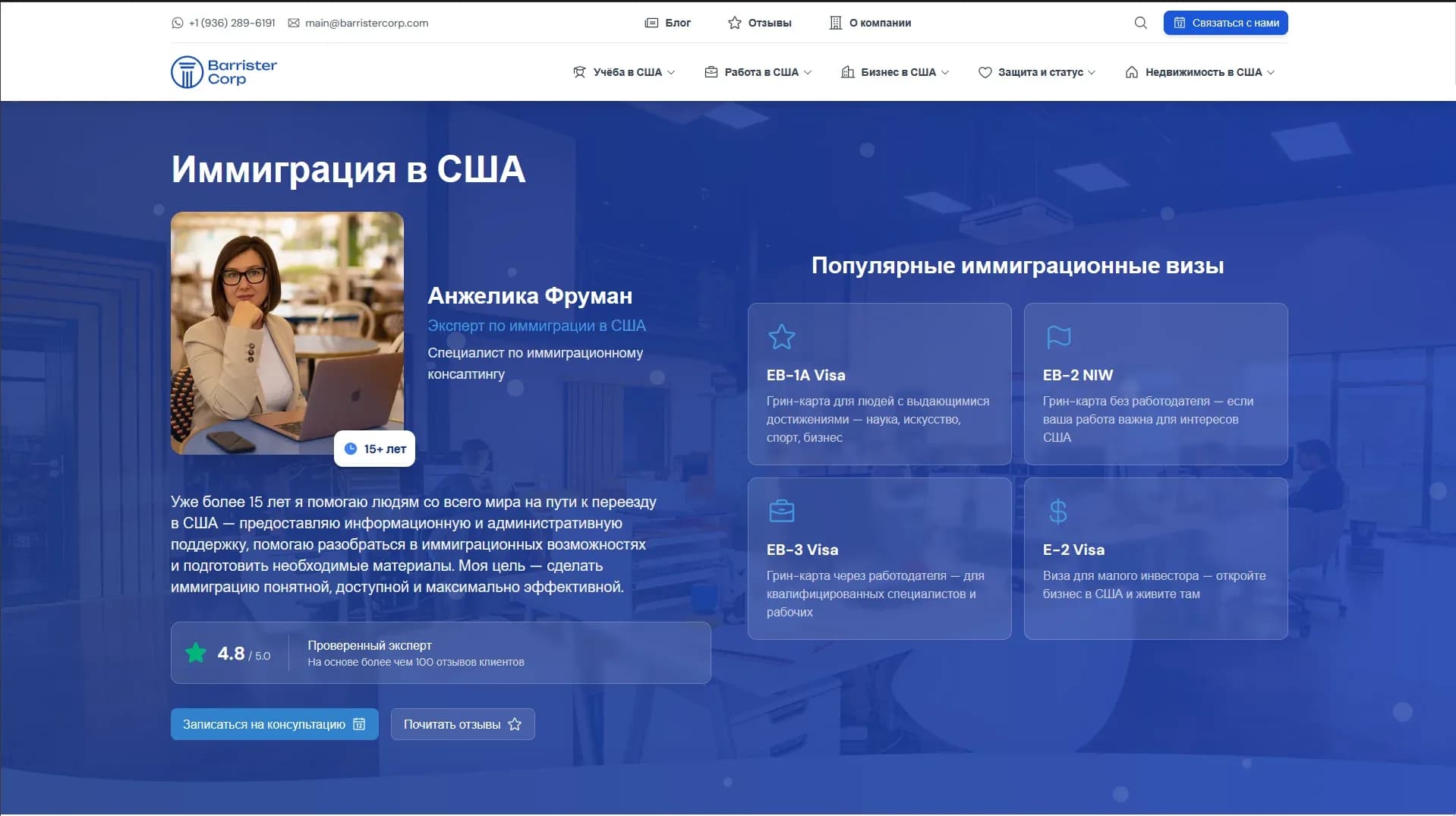1456x816 pixels.
Task: Open the Учёба в США menu
Action: pos(624,72)
